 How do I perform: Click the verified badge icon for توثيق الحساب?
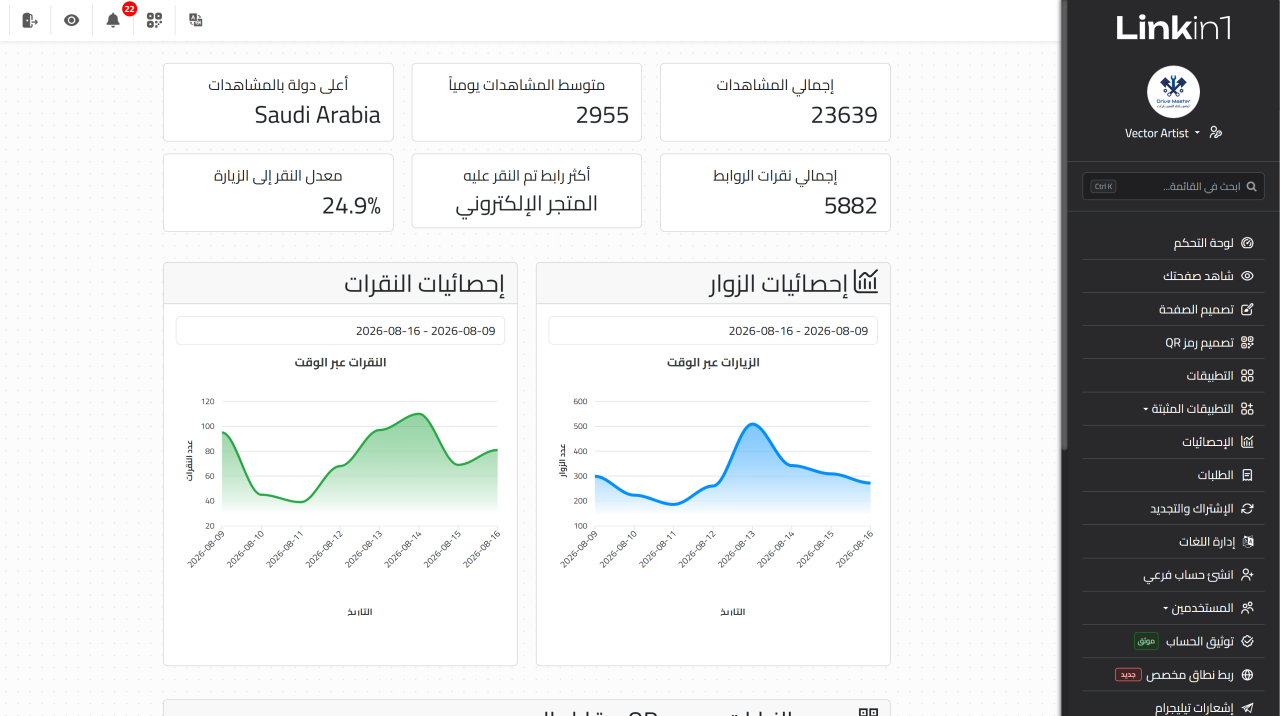[1247, 641]
